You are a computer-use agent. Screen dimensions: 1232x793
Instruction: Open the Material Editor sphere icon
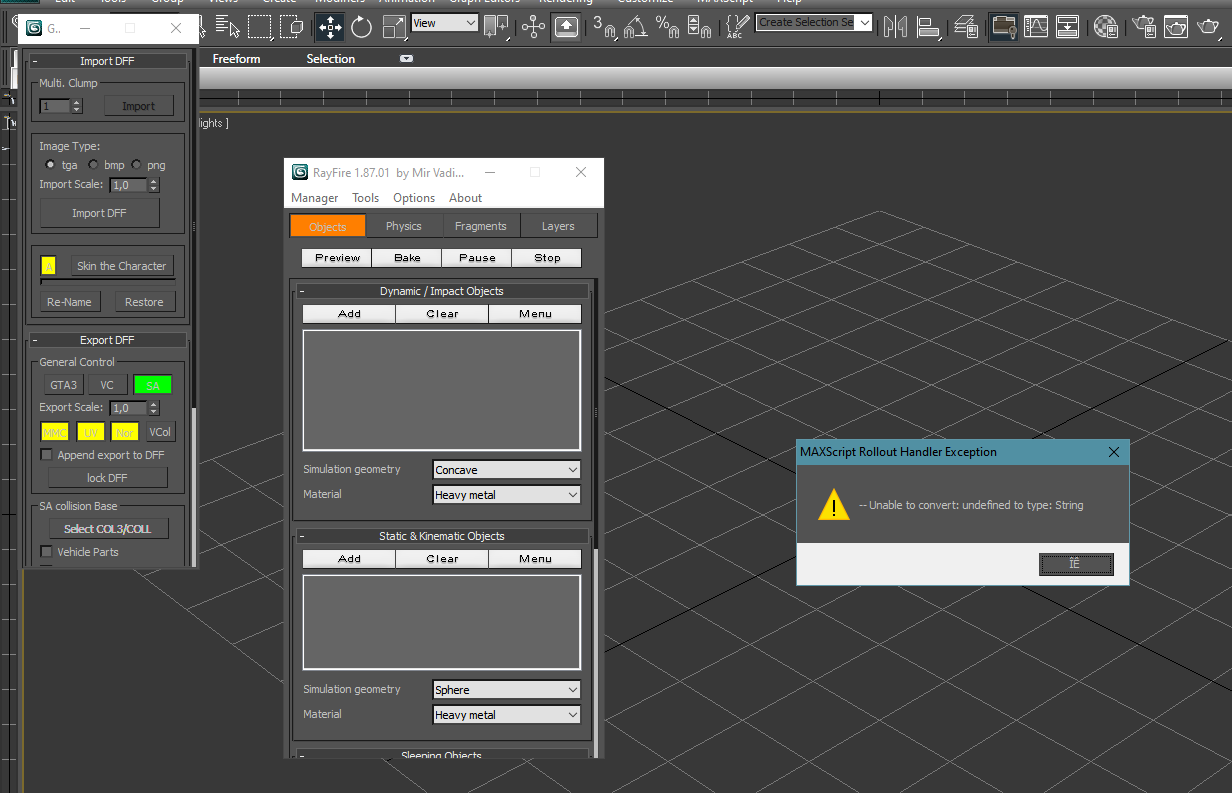pyautogui.click(x=1105, y=27)
